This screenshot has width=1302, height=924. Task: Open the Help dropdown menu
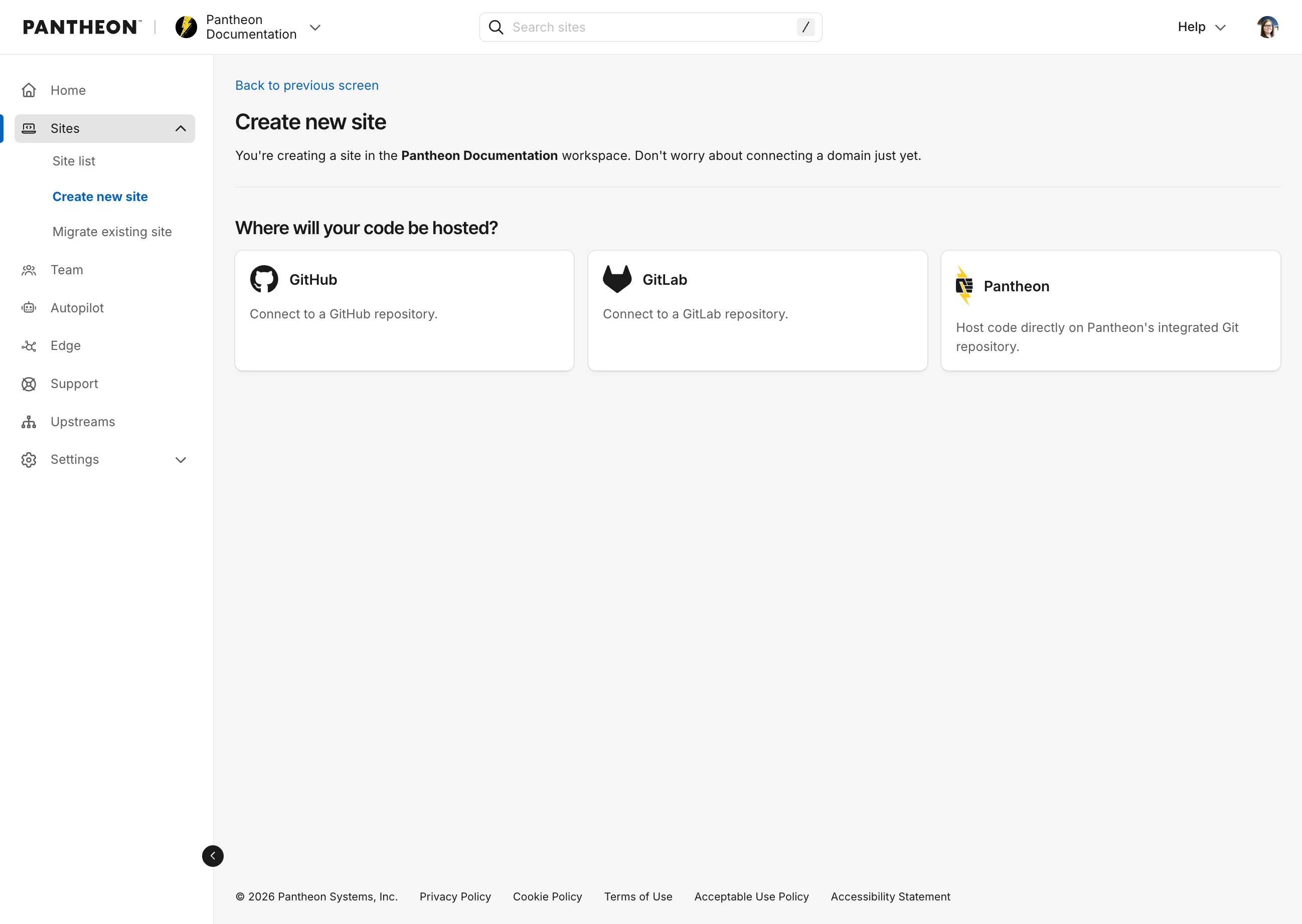tap(1201, 27)
